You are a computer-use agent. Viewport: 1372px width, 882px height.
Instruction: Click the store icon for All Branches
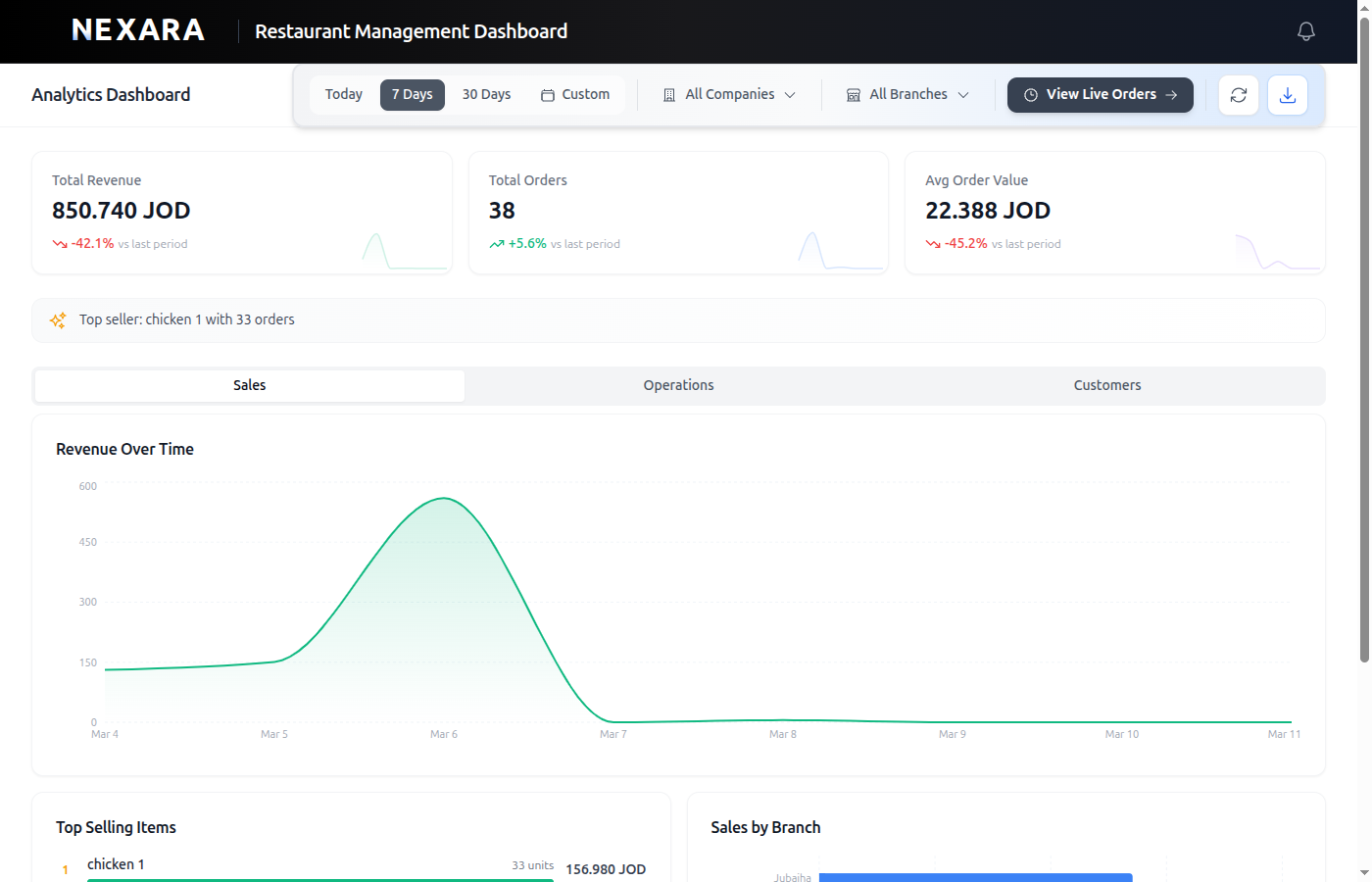pos(854,95)
